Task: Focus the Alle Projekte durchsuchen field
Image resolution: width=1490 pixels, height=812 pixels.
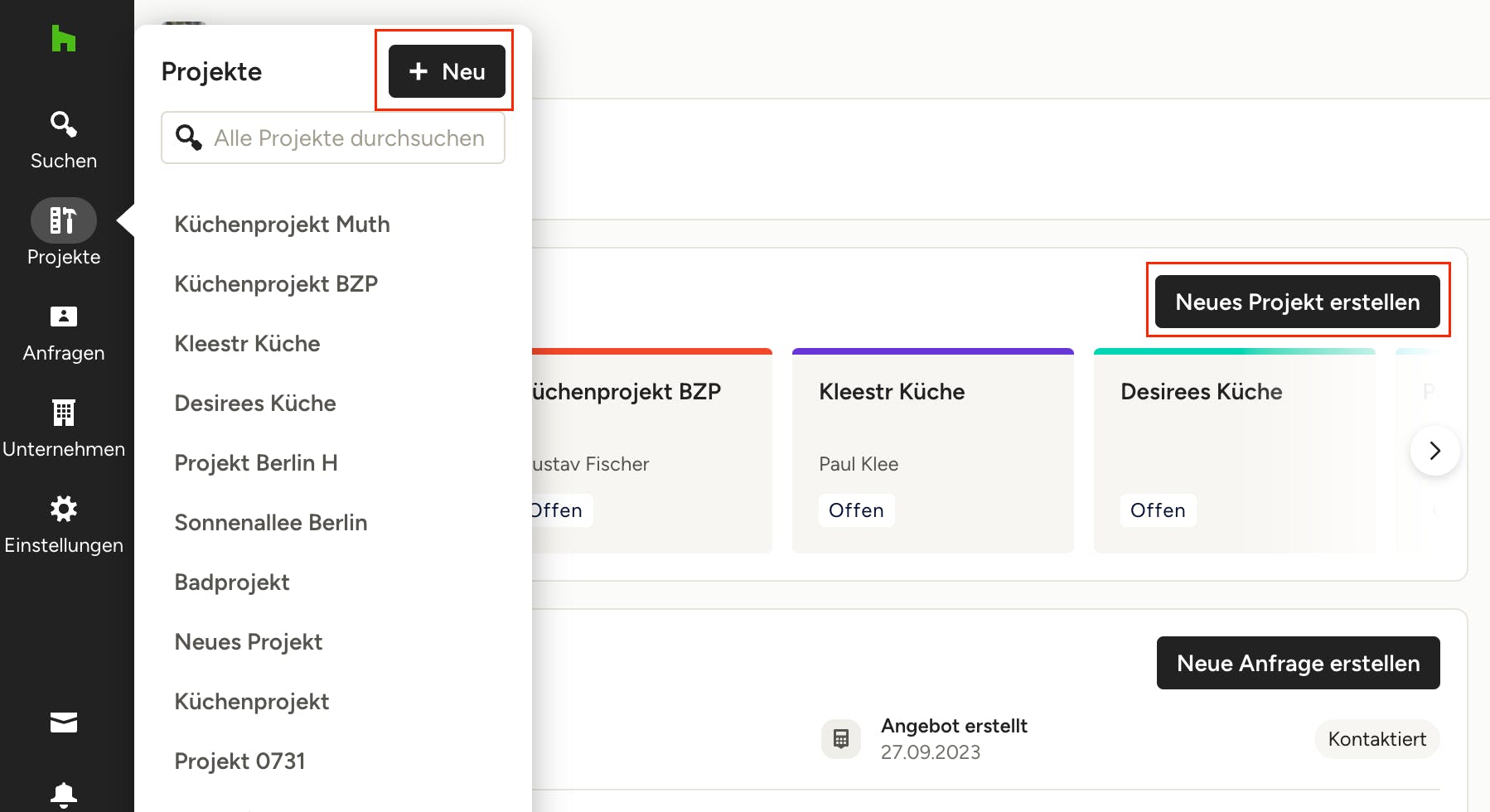Action: coord(333,138)
